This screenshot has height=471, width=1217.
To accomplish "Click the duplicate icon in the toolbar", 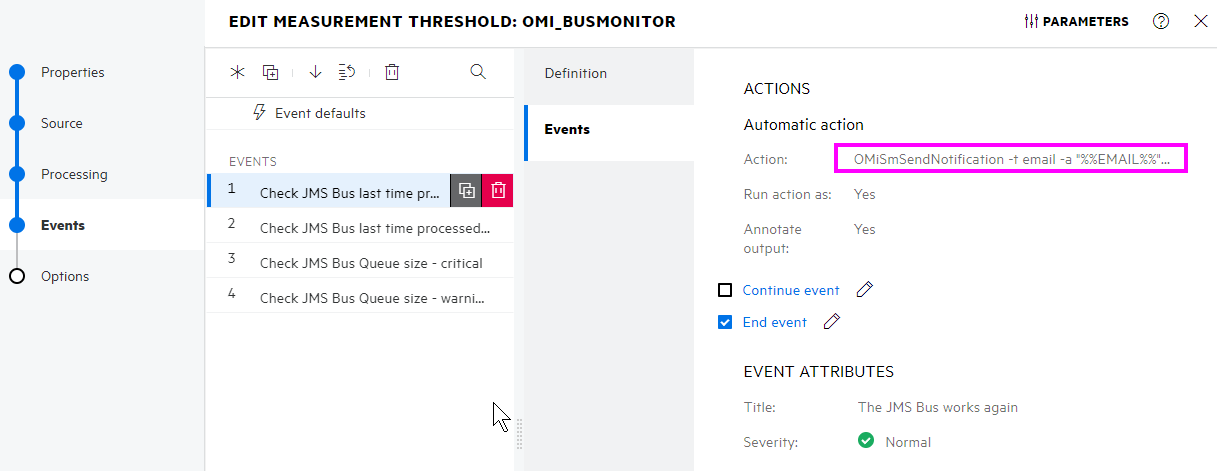I will (270, 72).
